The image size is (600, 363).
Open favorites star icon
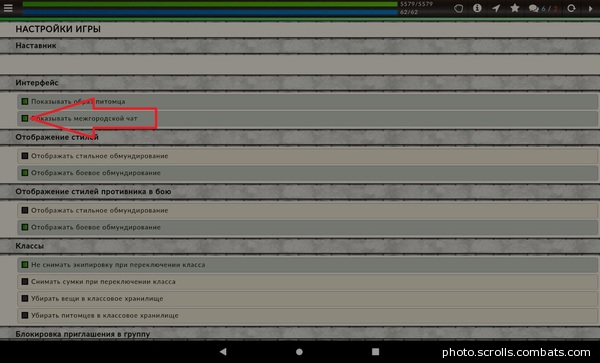click(515, 8)
